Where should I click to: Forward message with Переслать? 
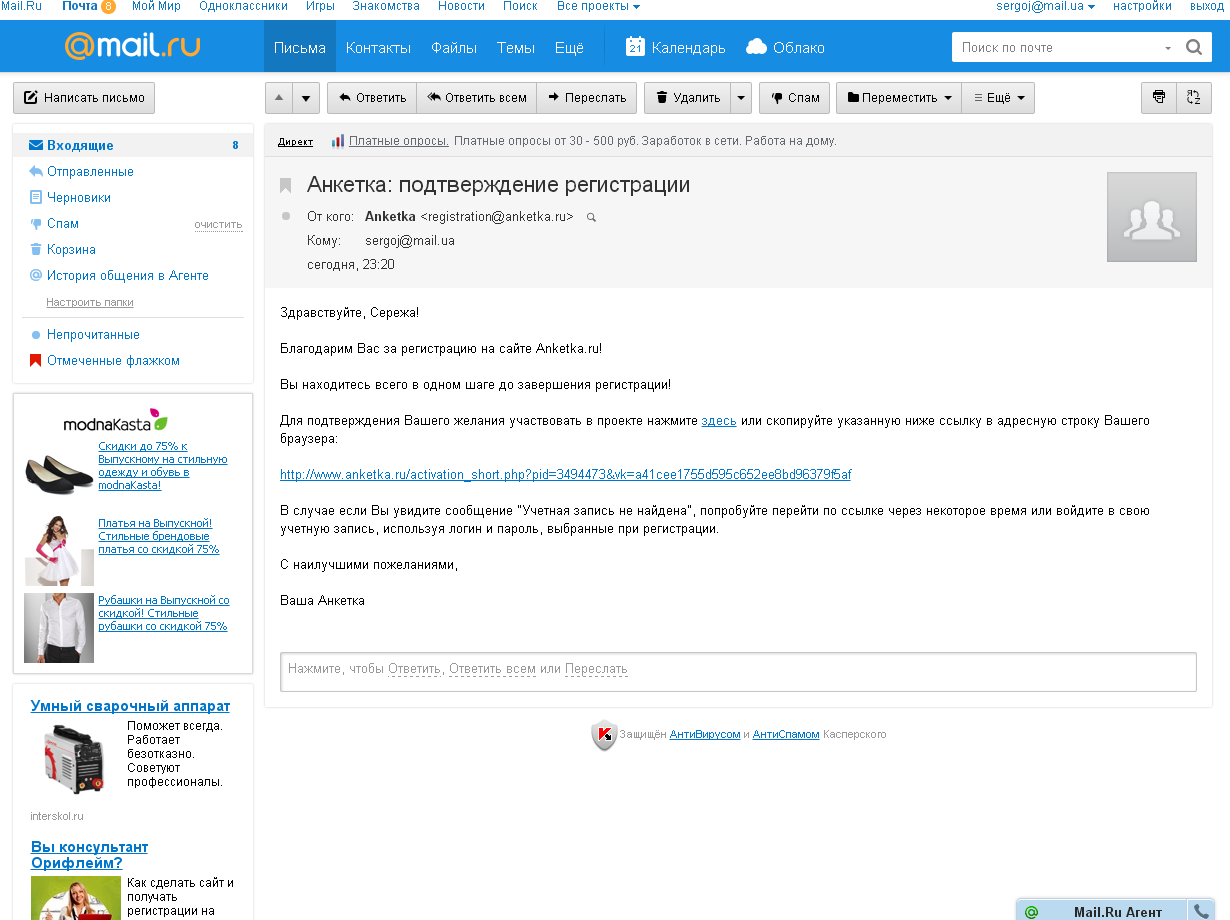[586, 98]
